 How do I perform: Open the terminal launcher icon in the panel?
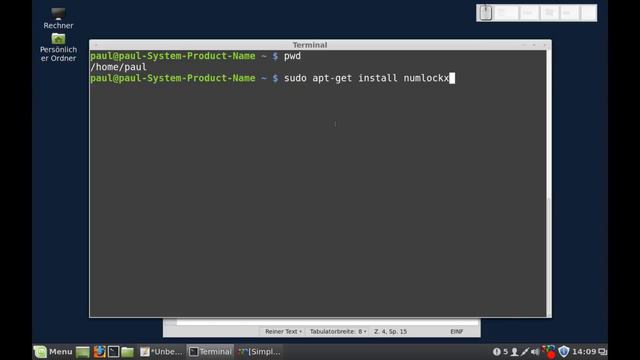113,351
